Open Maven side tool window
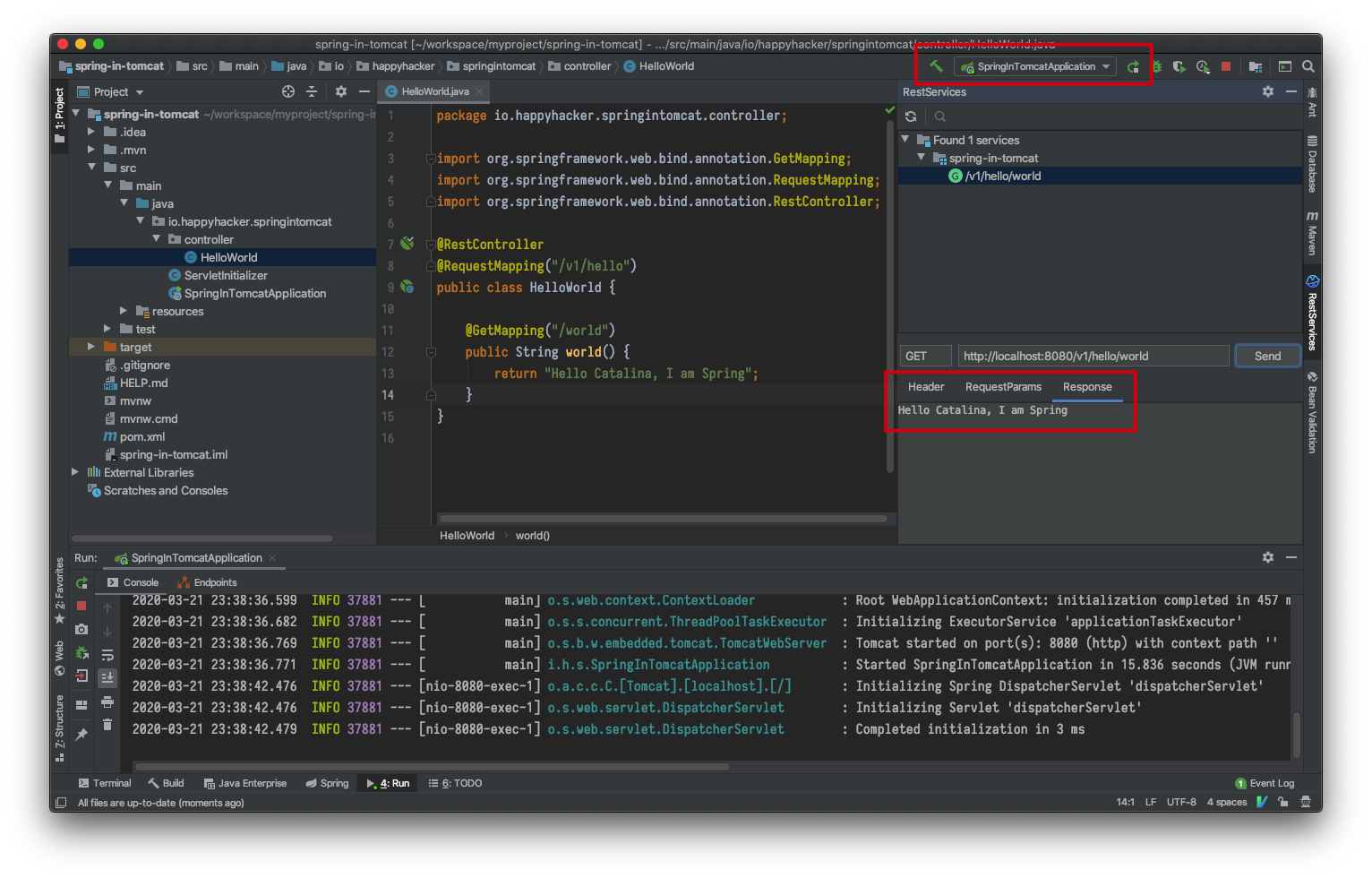 pos(1312,233)
